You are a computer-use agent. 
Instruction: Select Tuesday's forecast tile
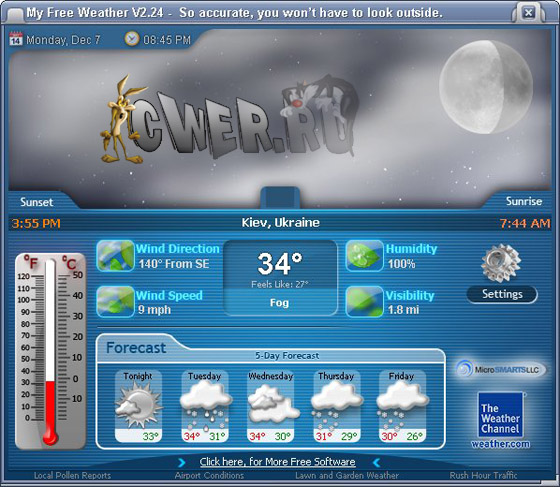205,406
